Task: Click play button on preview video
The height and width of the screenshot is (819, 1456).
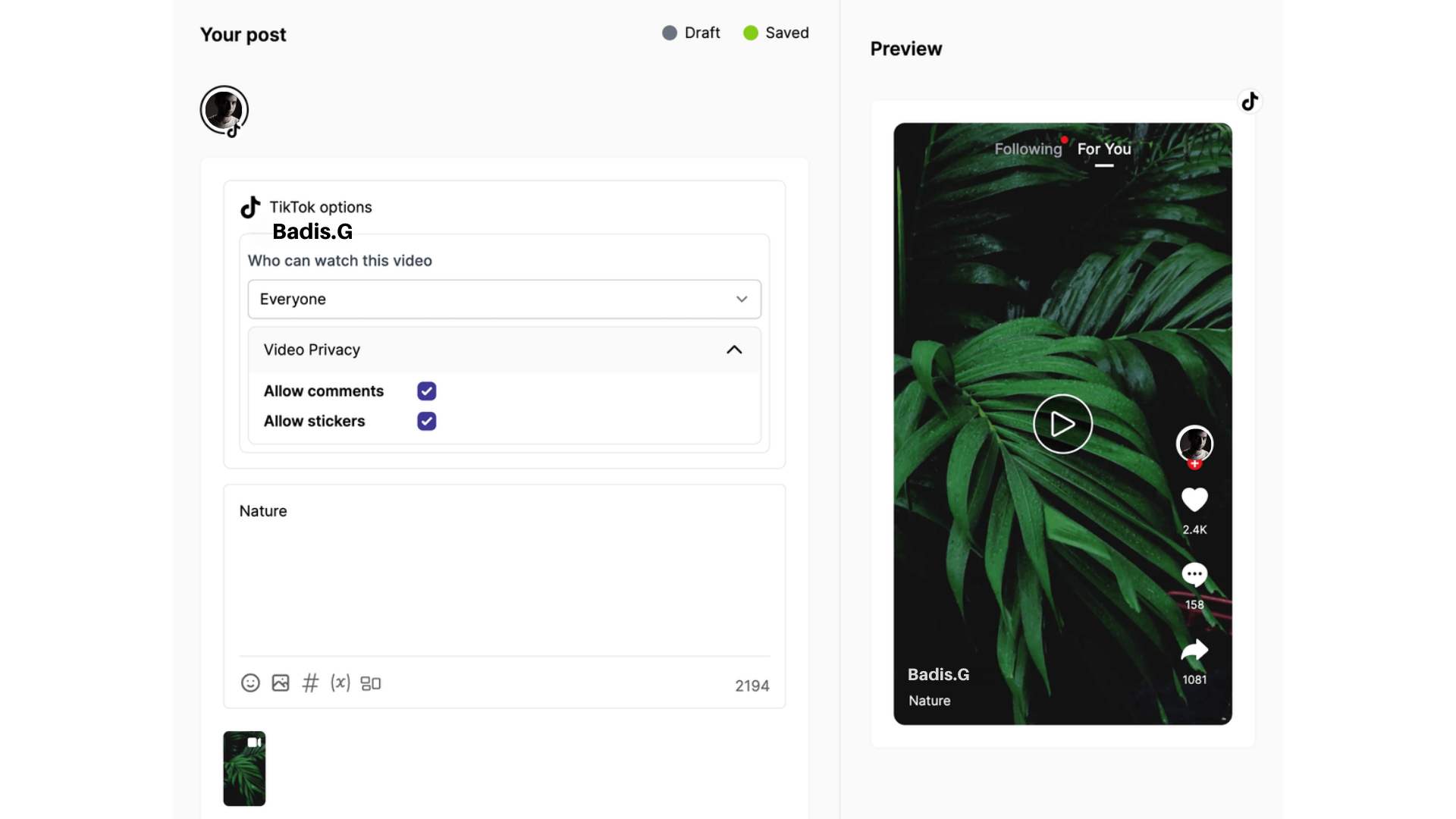Action: (1062, 423)
